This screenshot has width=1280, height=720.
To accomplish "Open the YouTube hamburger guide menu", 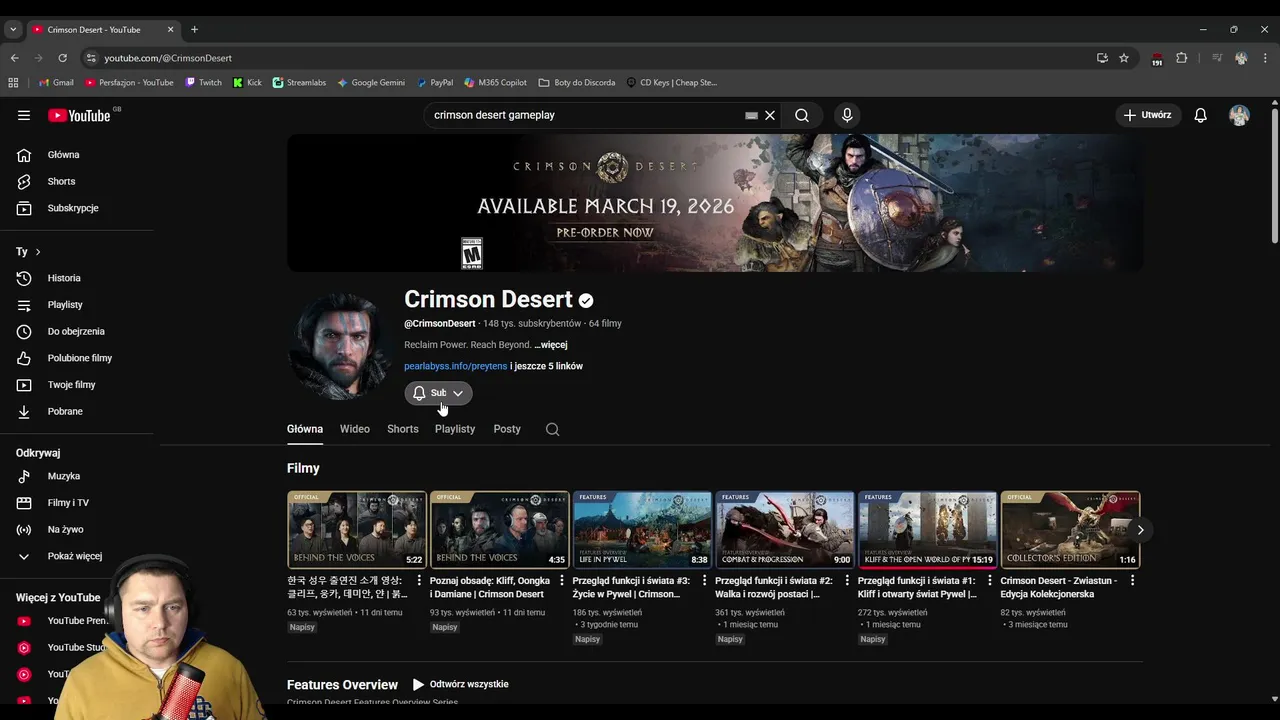I will tap(24, 115).
